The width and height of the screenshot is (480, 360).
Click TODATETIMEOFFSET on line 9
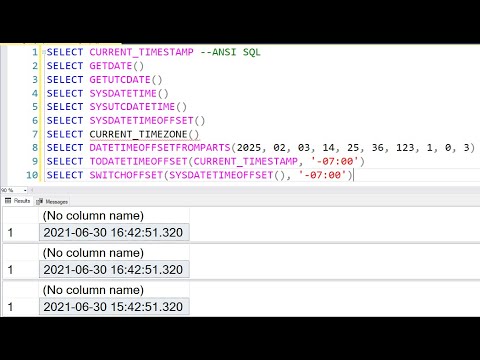point(138,161)
